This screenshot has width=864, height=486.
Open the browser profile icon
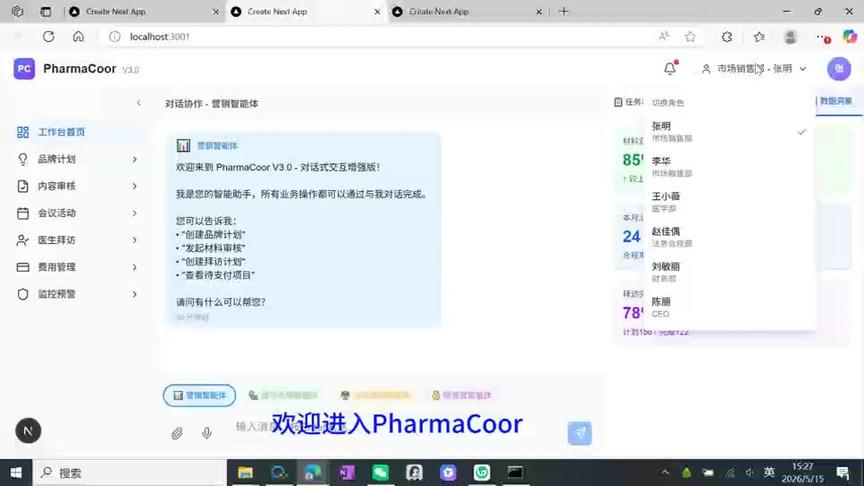[790, 36]
